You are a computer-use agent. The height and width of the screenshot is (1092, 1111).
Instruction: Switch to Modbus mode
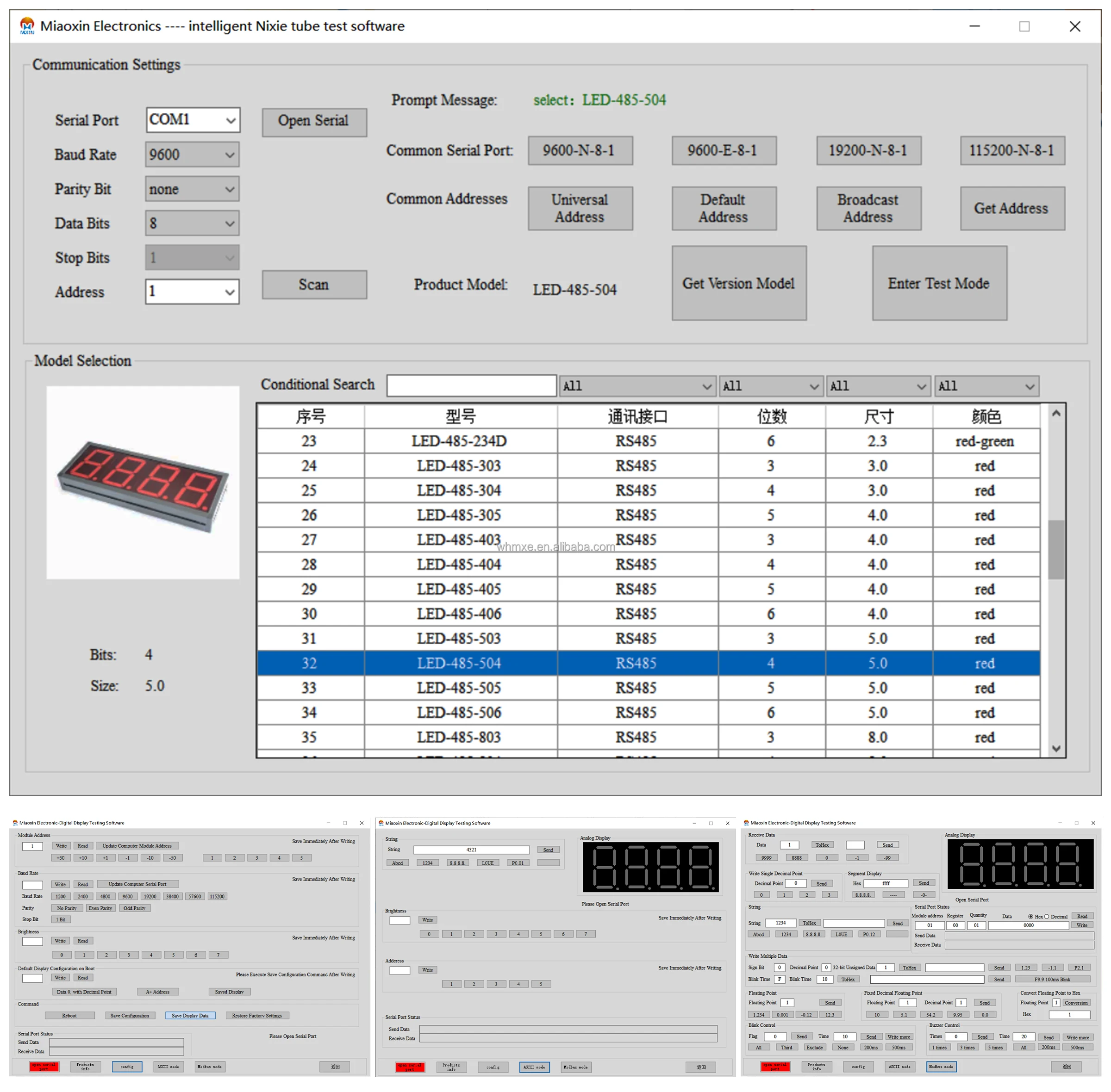click(209, 1067)
